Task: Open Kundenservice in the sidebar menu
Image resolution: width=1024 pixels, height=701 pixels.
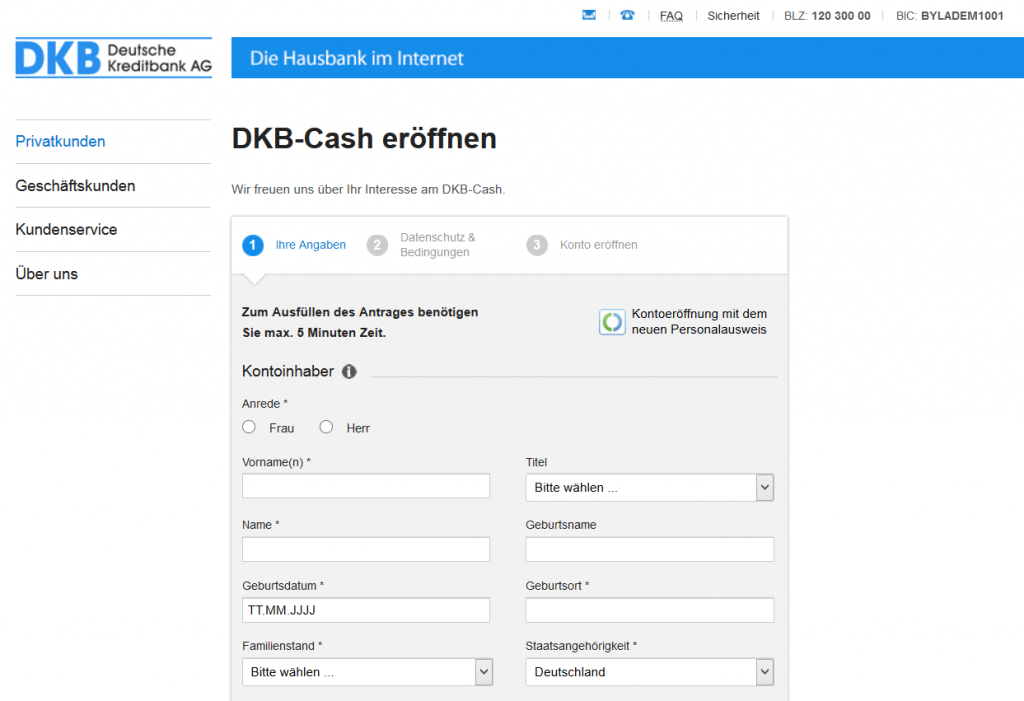Action: point(67,230)
